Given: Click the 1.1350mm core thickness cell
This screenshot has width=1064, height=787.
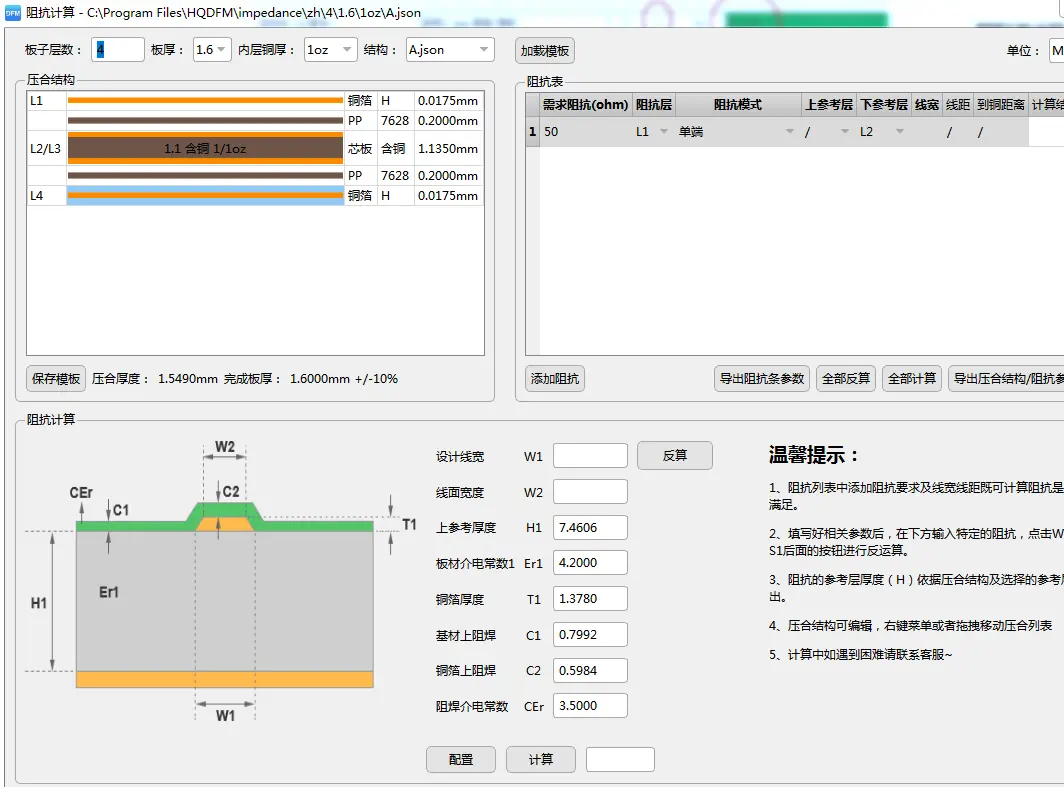Looking at the screenshot, I should point(448,149).
